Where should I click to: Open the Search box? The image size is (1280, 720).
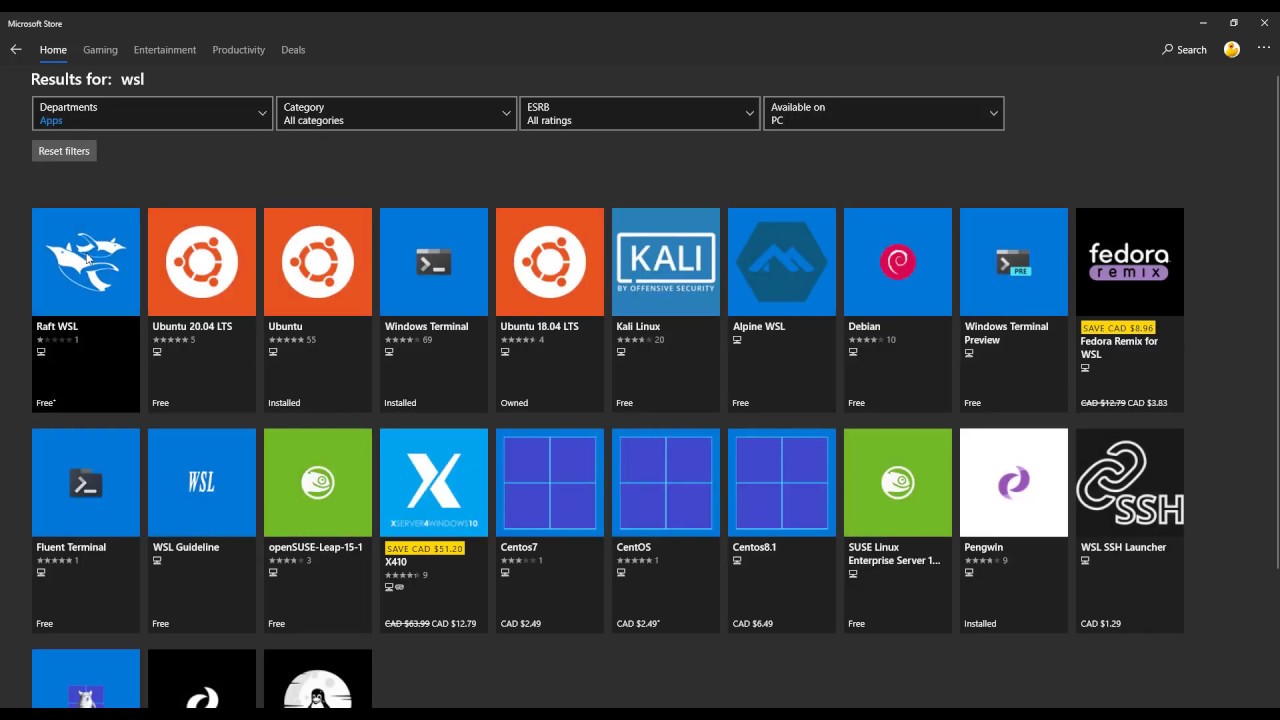coord(1185,50)
